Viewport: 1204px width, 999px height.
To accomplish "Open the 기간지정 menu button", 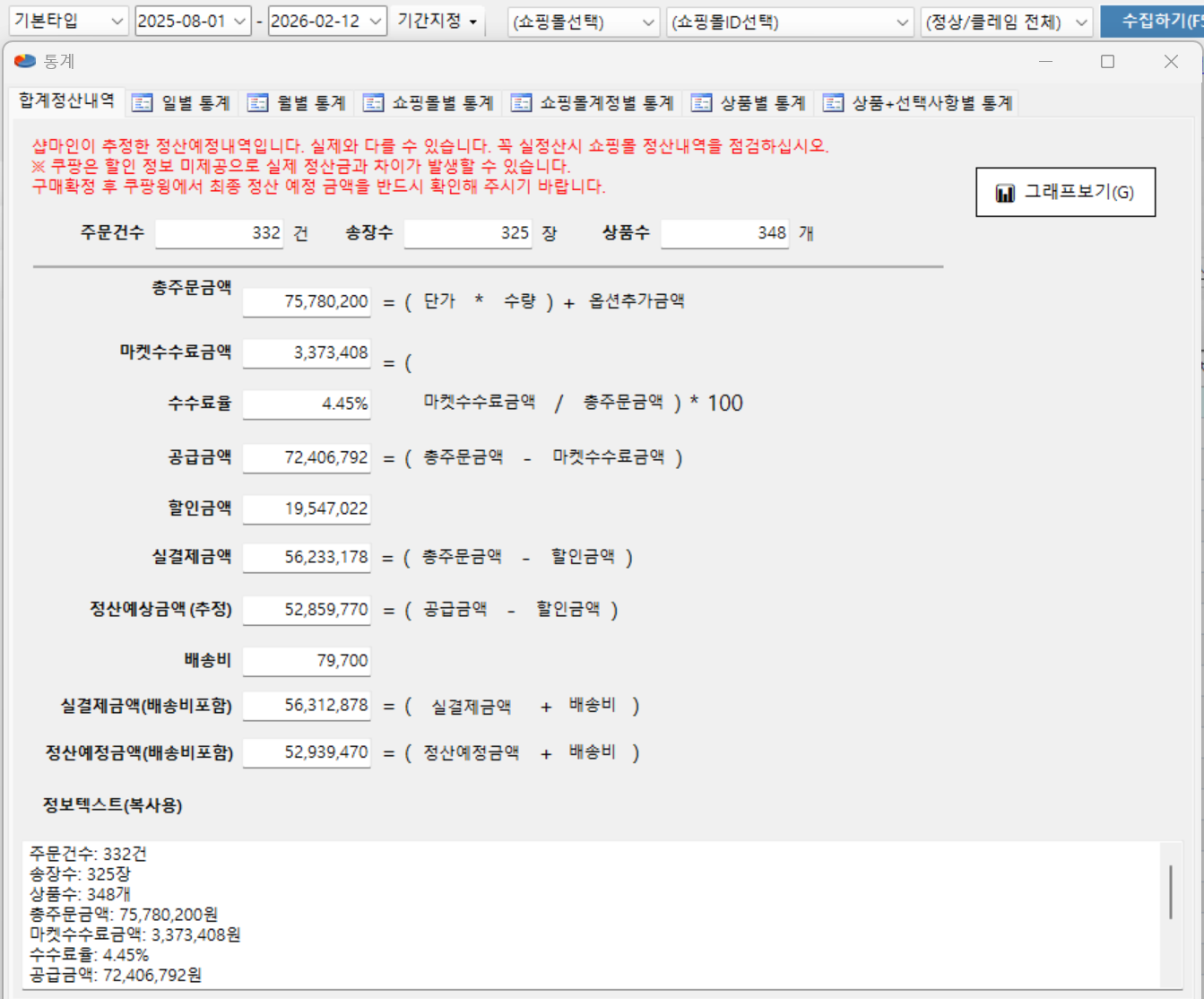I will [437, 21].
